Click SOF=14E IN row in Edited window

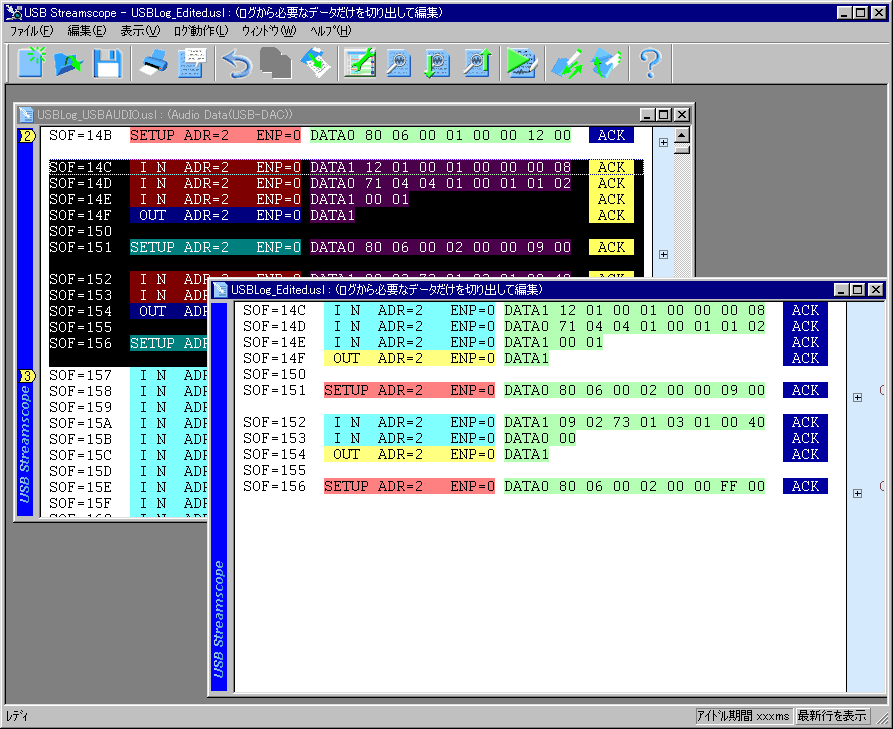click(535, 342)
